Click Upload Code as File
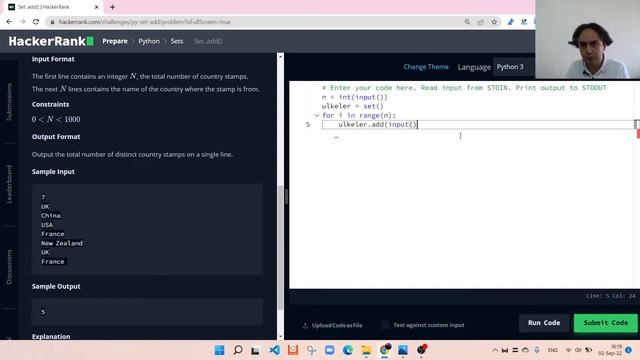The width and height of the screenshot is (640, 360). tap(332, 325)
